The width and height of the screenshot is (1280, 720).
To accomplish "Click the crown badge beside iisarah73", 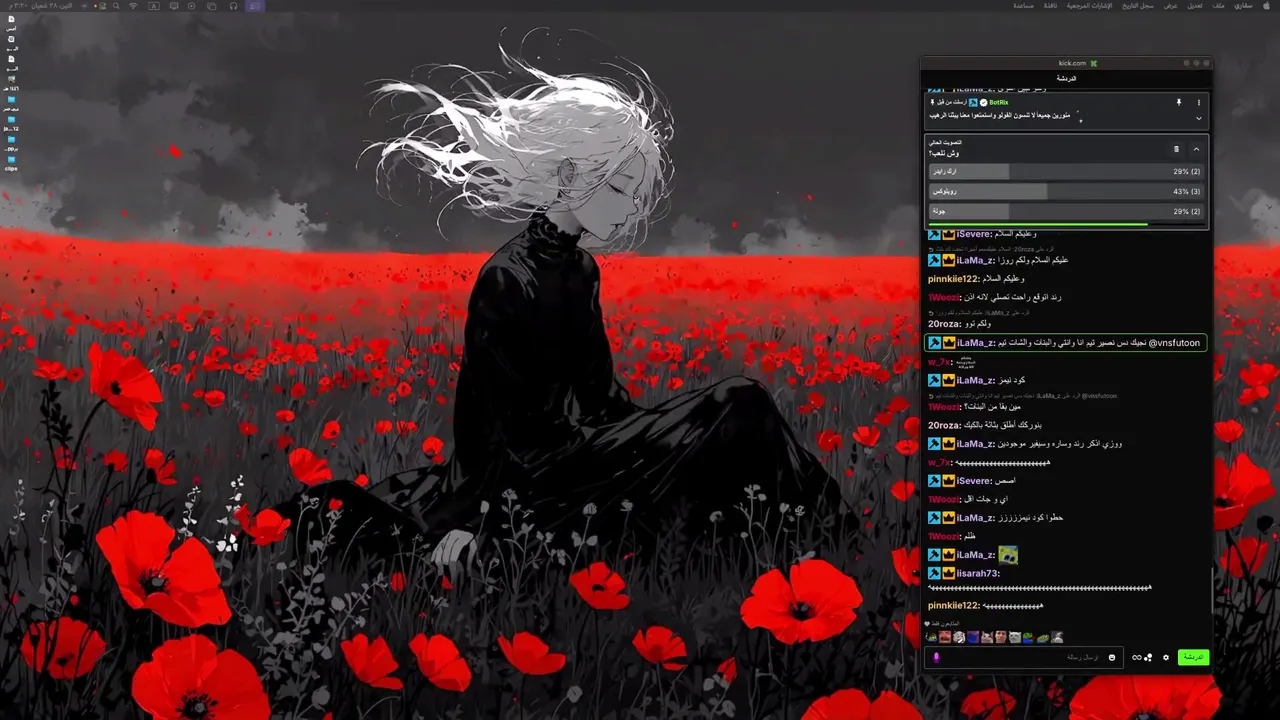I will click(949, 573).
